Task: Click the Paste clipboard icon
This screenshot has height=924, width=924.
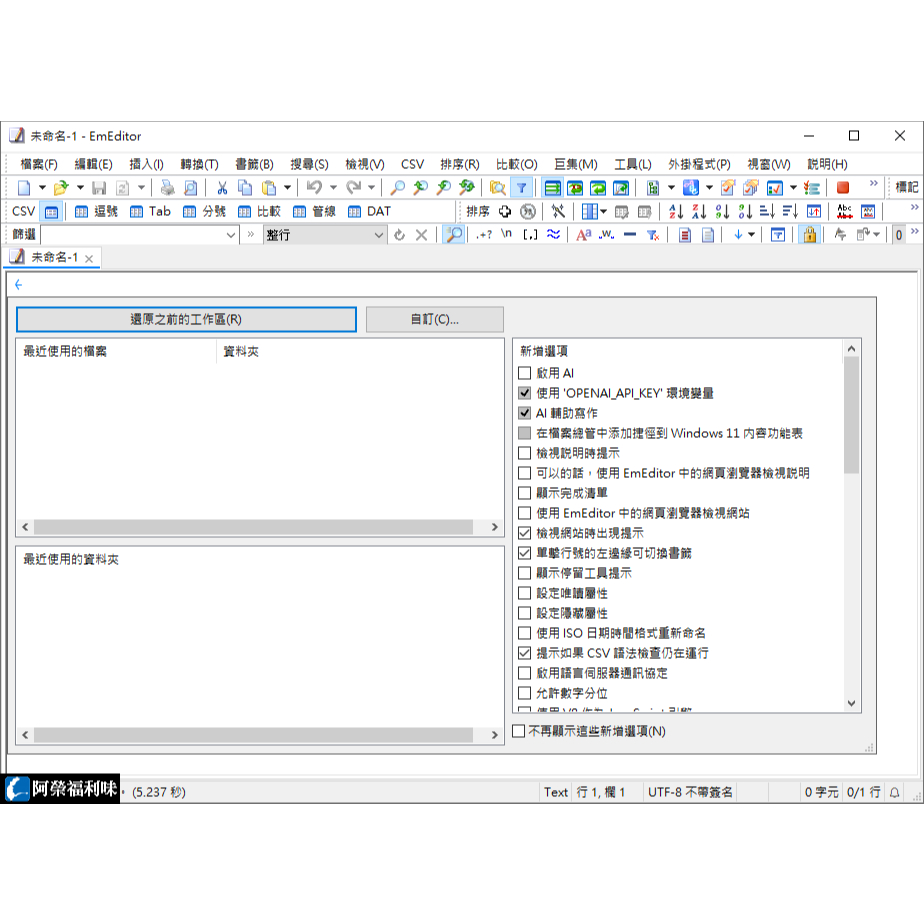Action: click(269, 188)
